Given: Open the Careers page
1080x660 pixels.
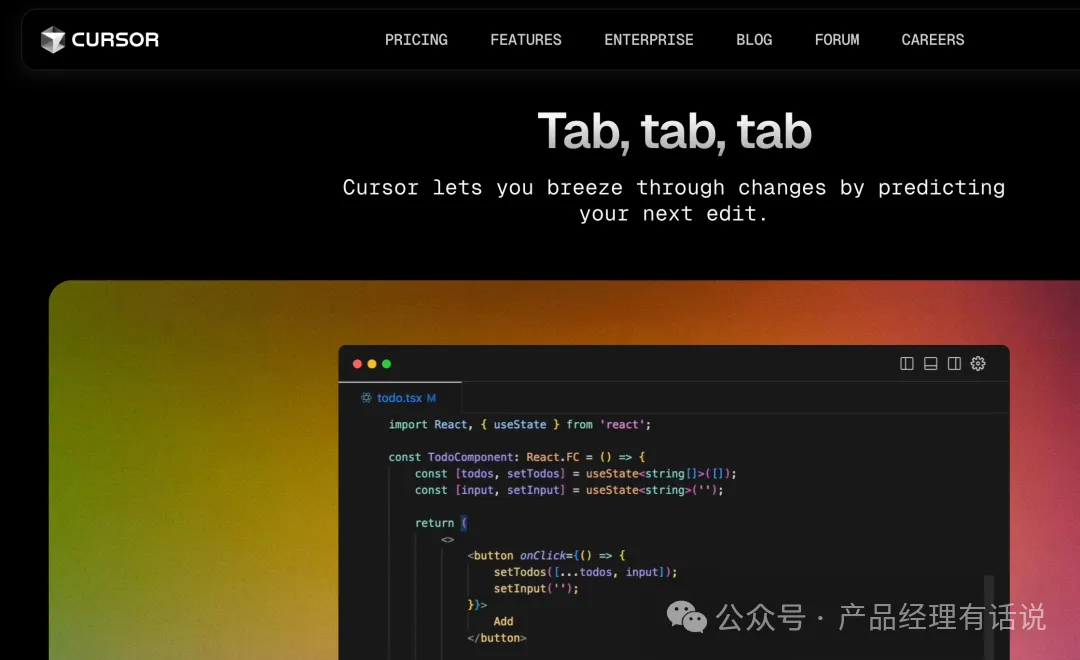Looking at the screenshot, I should click(x=933, y=40).
